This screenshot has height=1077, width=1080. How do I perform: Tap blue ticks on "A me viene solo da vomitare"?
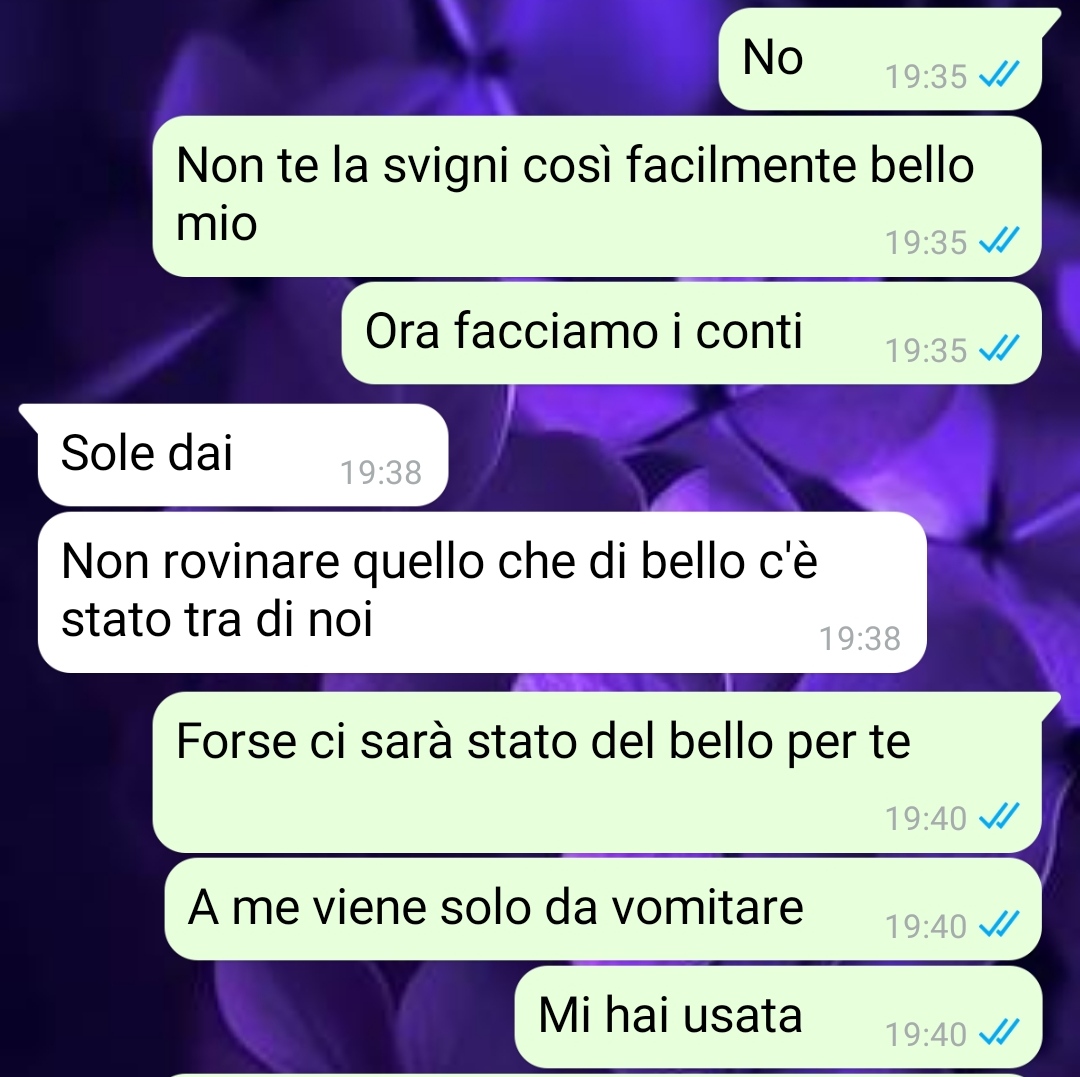[x=999, y=923]
